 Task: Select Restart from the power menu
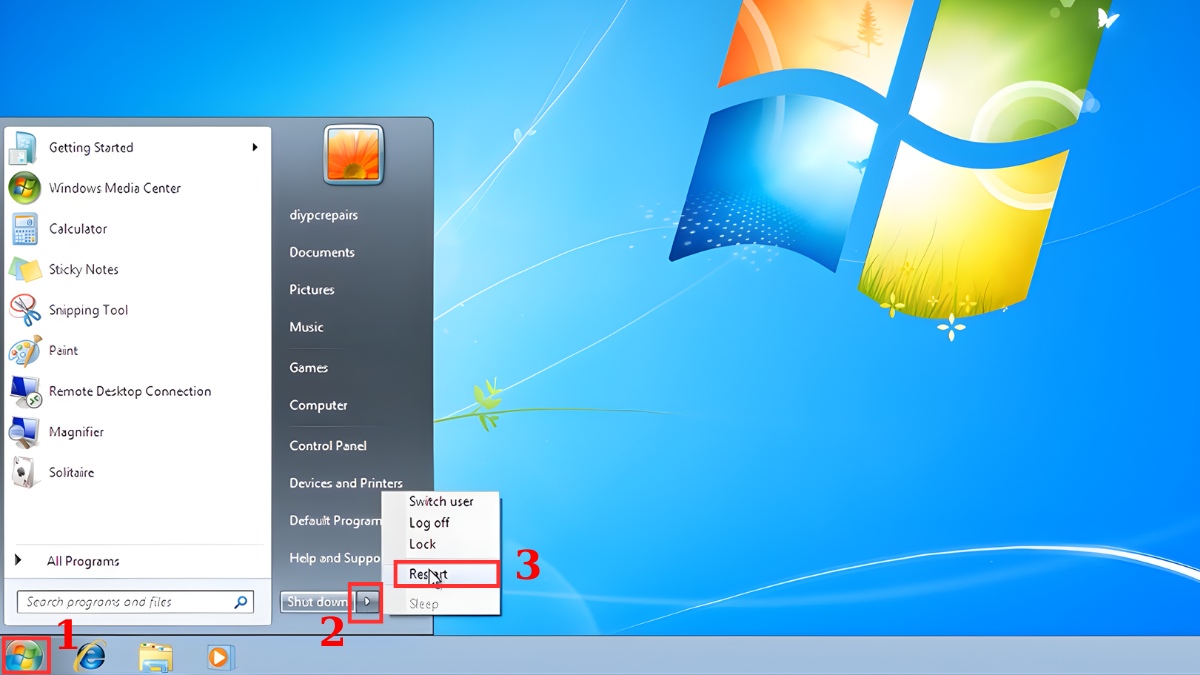(x=428, y=574)
